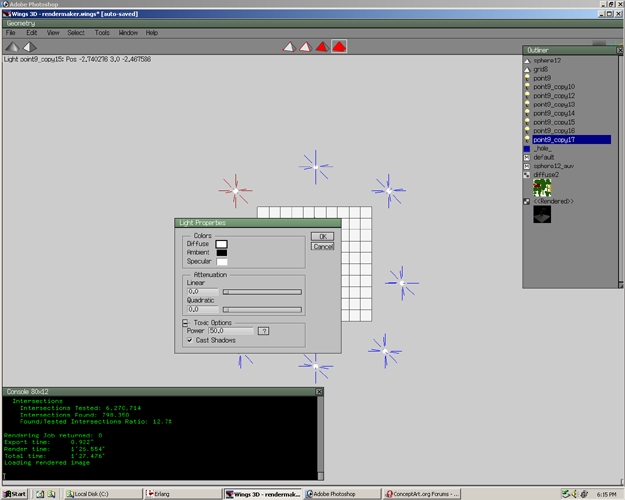Select the topmost blue point light in viewport

315,167
